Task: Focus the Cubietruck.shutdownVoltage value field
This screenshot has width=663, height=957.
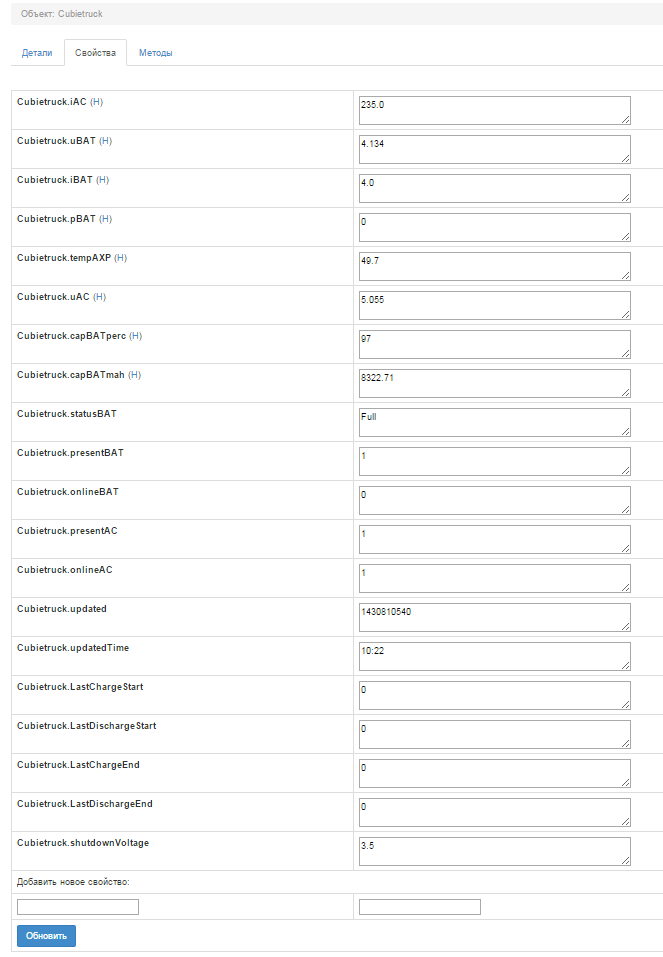Action: tap(494, 851)
